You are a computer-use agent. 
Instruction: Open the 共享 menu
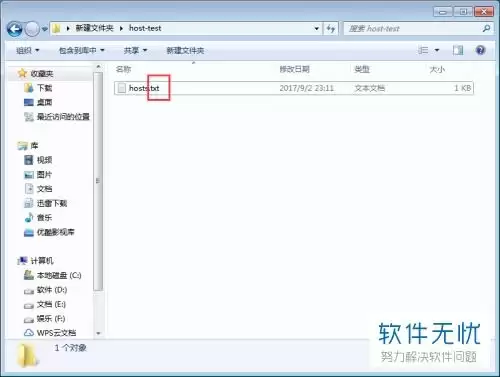pyautogui.click(x=135, y=51)
